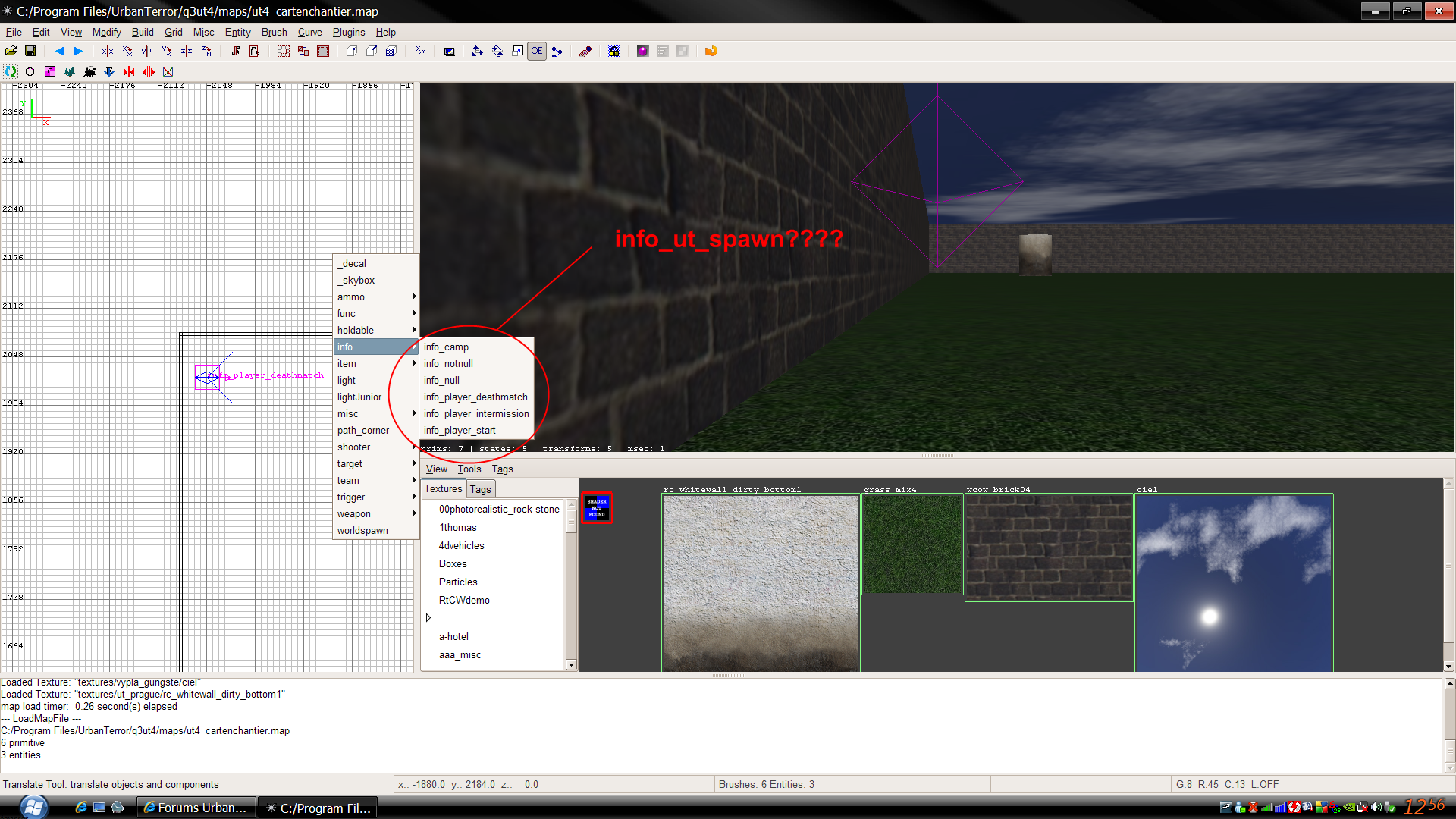Open the Entities list purple cube icon

642,51
